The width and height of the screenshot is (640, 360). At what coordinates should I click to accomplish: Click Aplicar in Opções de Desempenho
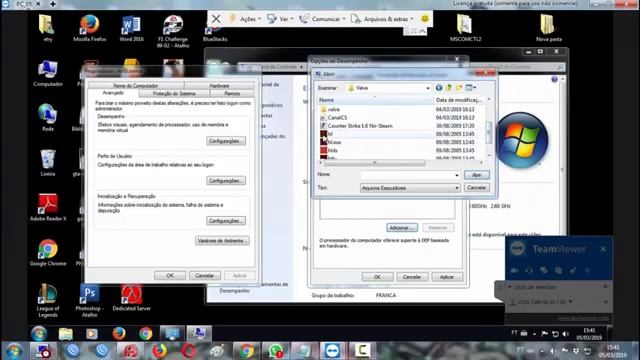(447, 277)
